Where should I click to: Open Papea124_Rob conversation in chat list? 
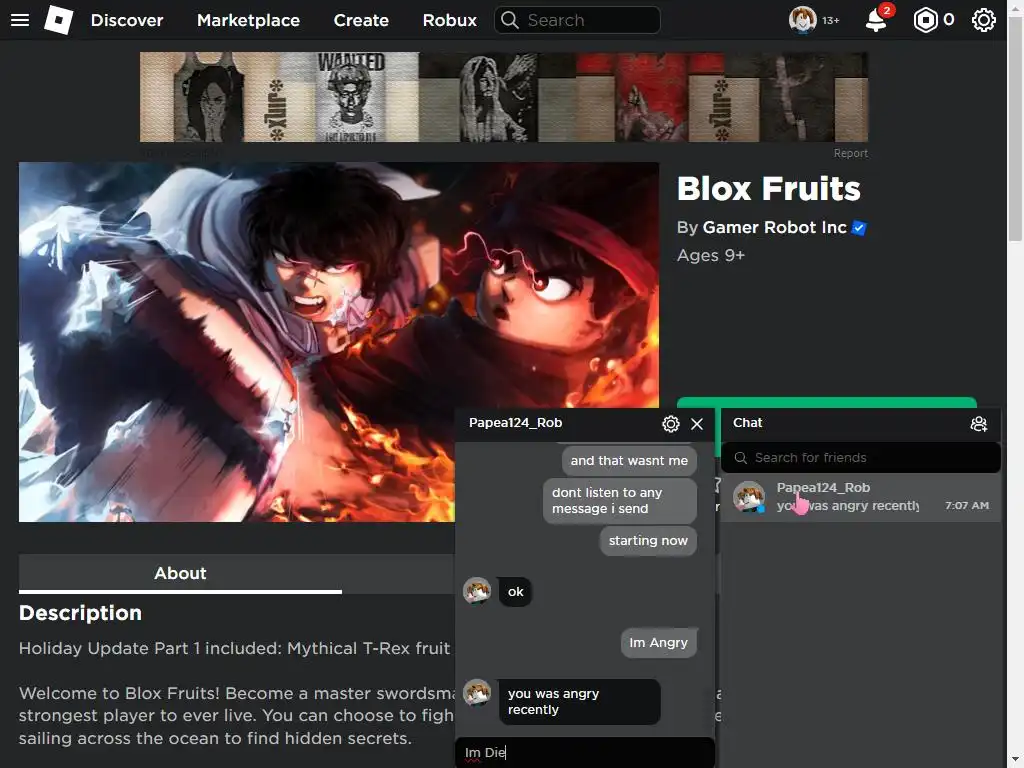click(x=861, y=497)
